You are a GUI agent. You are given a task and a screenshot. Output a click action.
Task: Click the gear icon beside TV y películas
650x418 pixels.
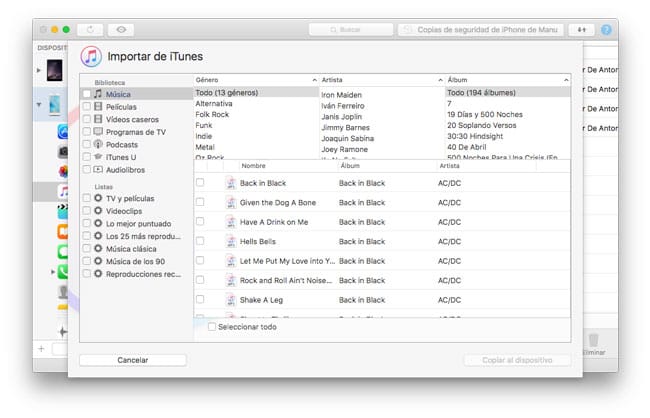point(98,198)
